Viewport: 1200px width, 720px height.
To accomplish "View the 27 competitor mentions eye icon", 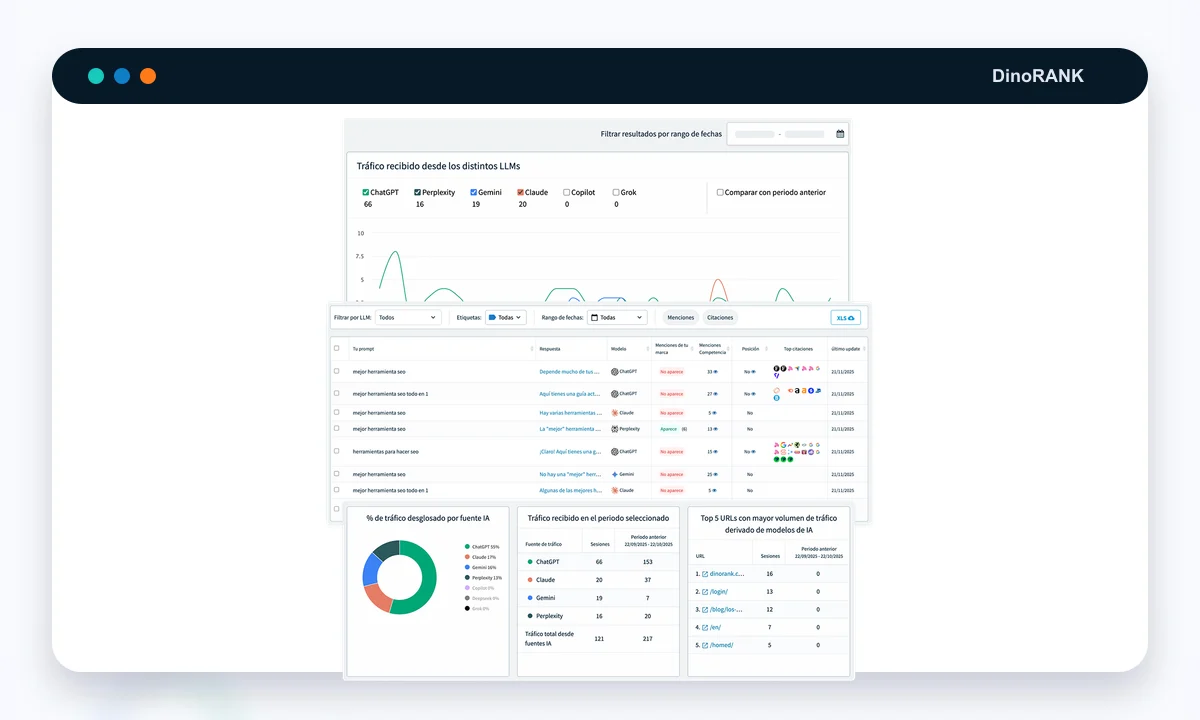I will (716, 393).
